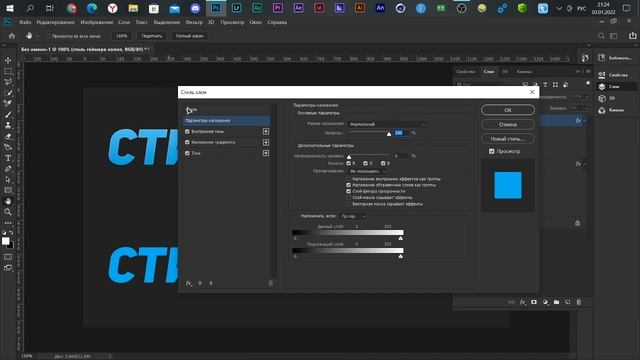Image resolution: width=640 pixels, height=360 pixels.
Task: Open the Window menu
Action: point(256,22)
